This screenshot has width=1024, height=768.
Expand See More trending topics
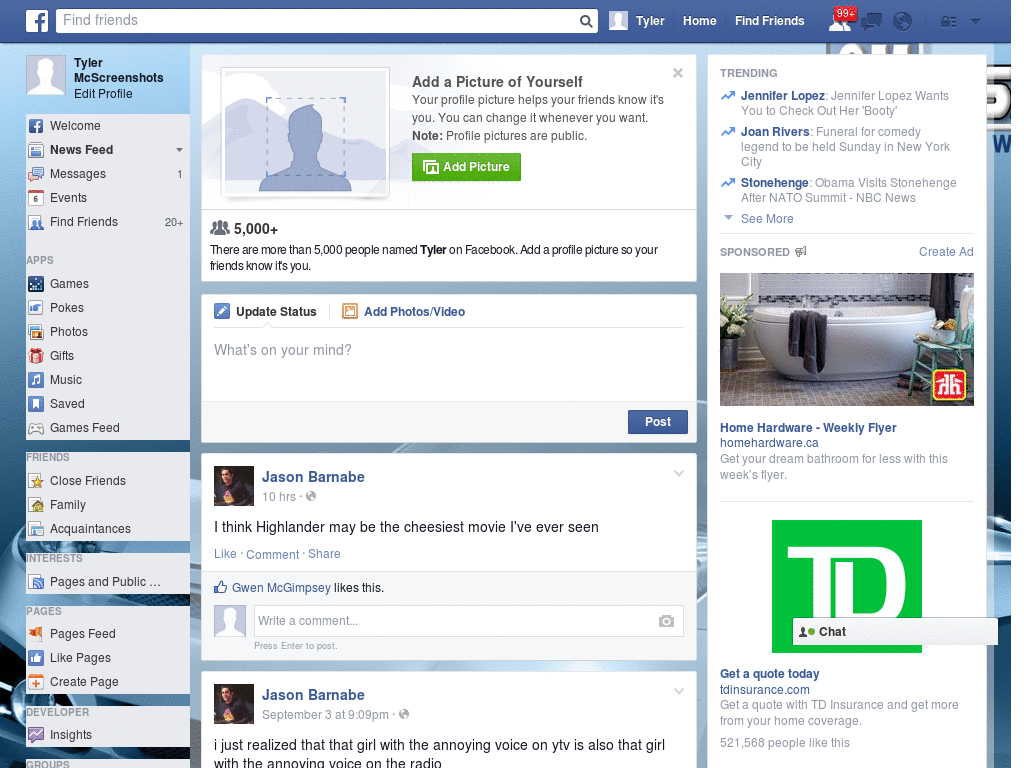(767, 219)
